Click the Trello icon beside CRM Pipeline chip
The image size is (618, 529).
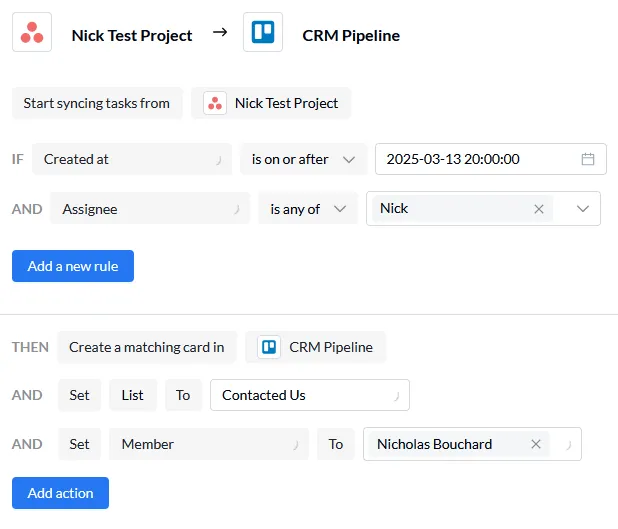(x=268, y=347)
